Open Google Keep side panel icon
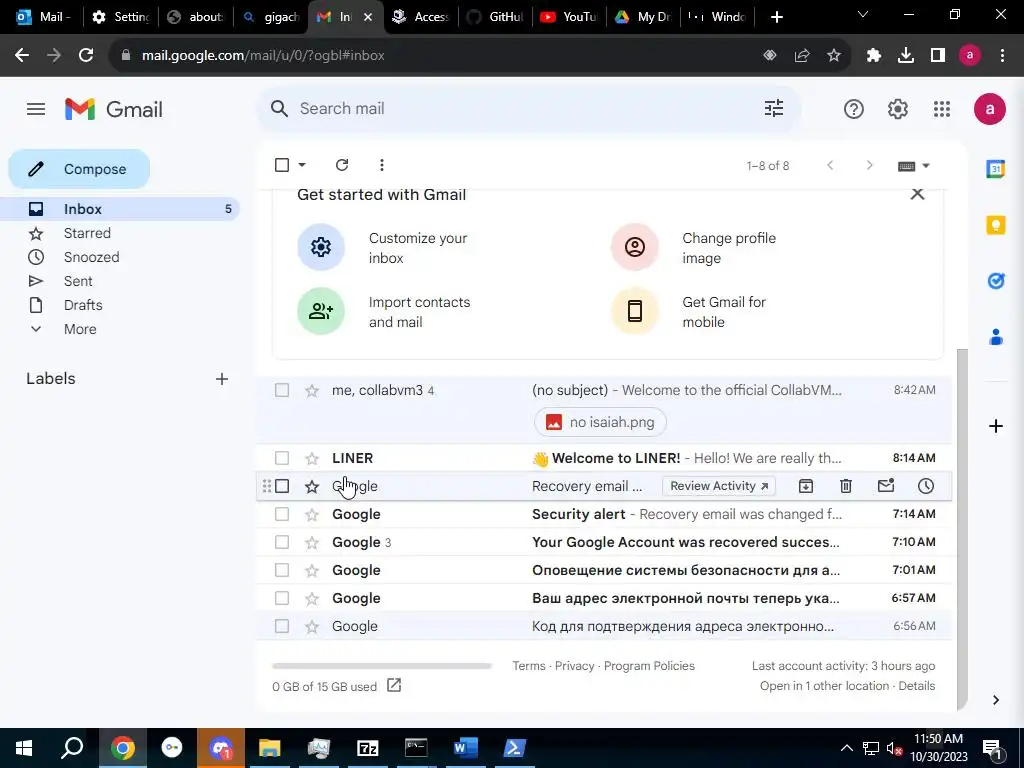1024x768 pixels. point(995,225)
